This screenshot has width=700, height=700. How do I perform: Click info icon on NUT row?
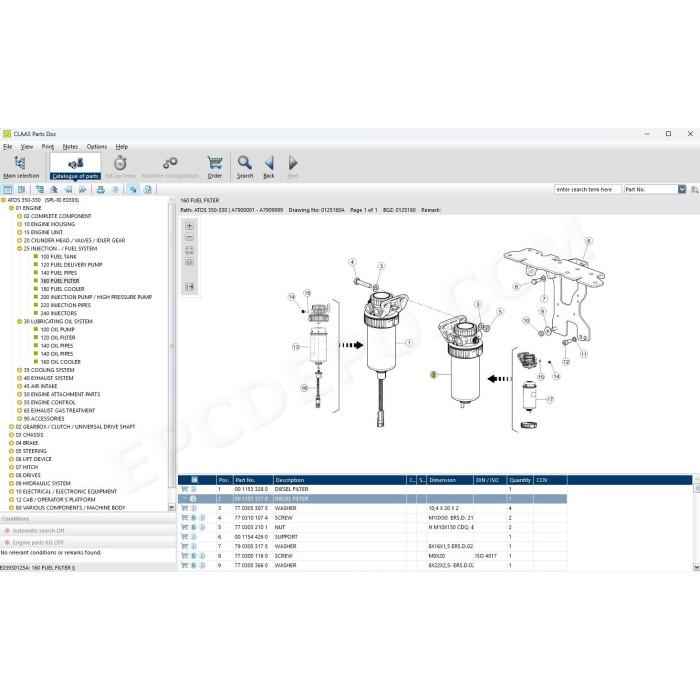tap(202, 527)
